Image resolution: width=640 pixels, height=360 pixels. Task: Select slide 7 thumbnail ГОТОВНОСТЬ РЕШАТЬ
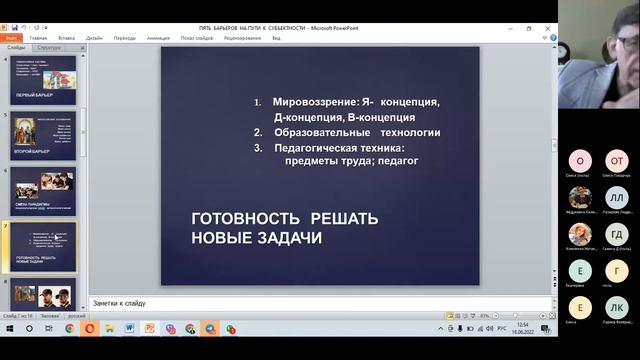pyautogui.click(x=43, y=247)
